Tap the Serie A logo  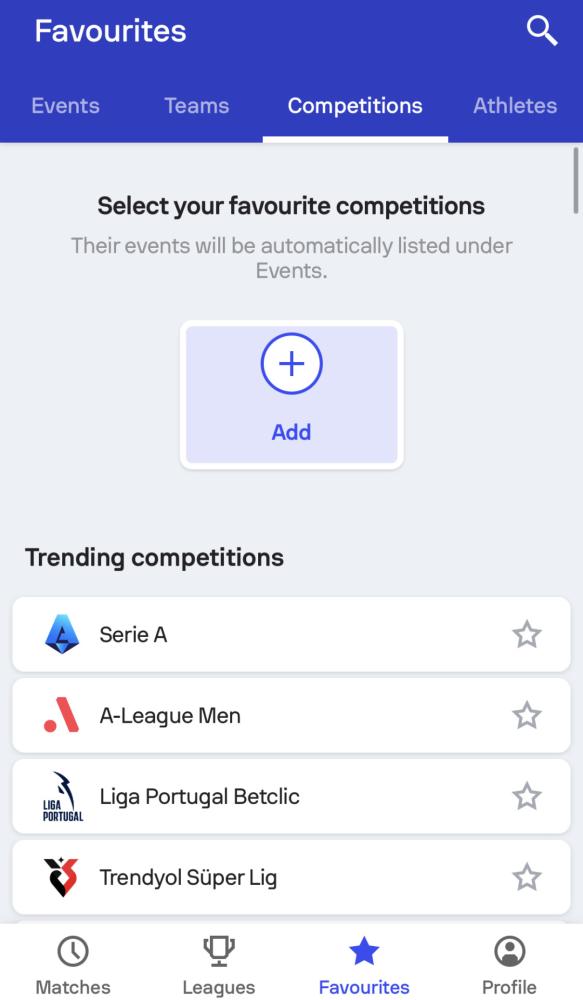[62, 635]
